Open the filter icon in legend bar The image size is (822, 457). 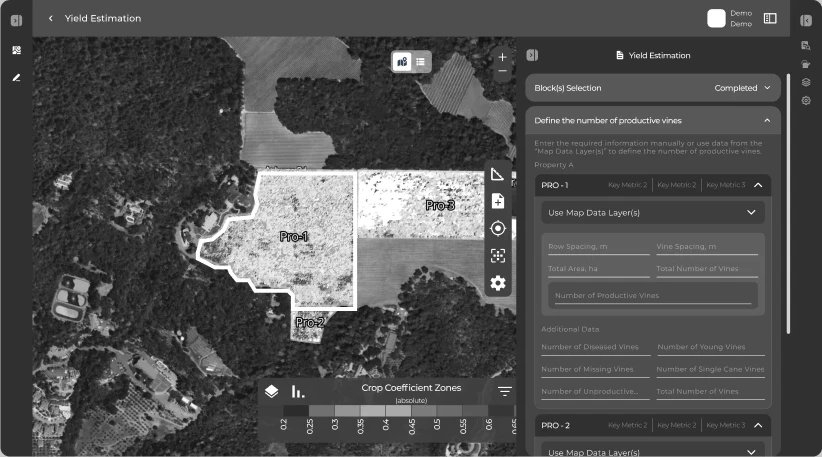pyautogui.click(x=504, y=391)
